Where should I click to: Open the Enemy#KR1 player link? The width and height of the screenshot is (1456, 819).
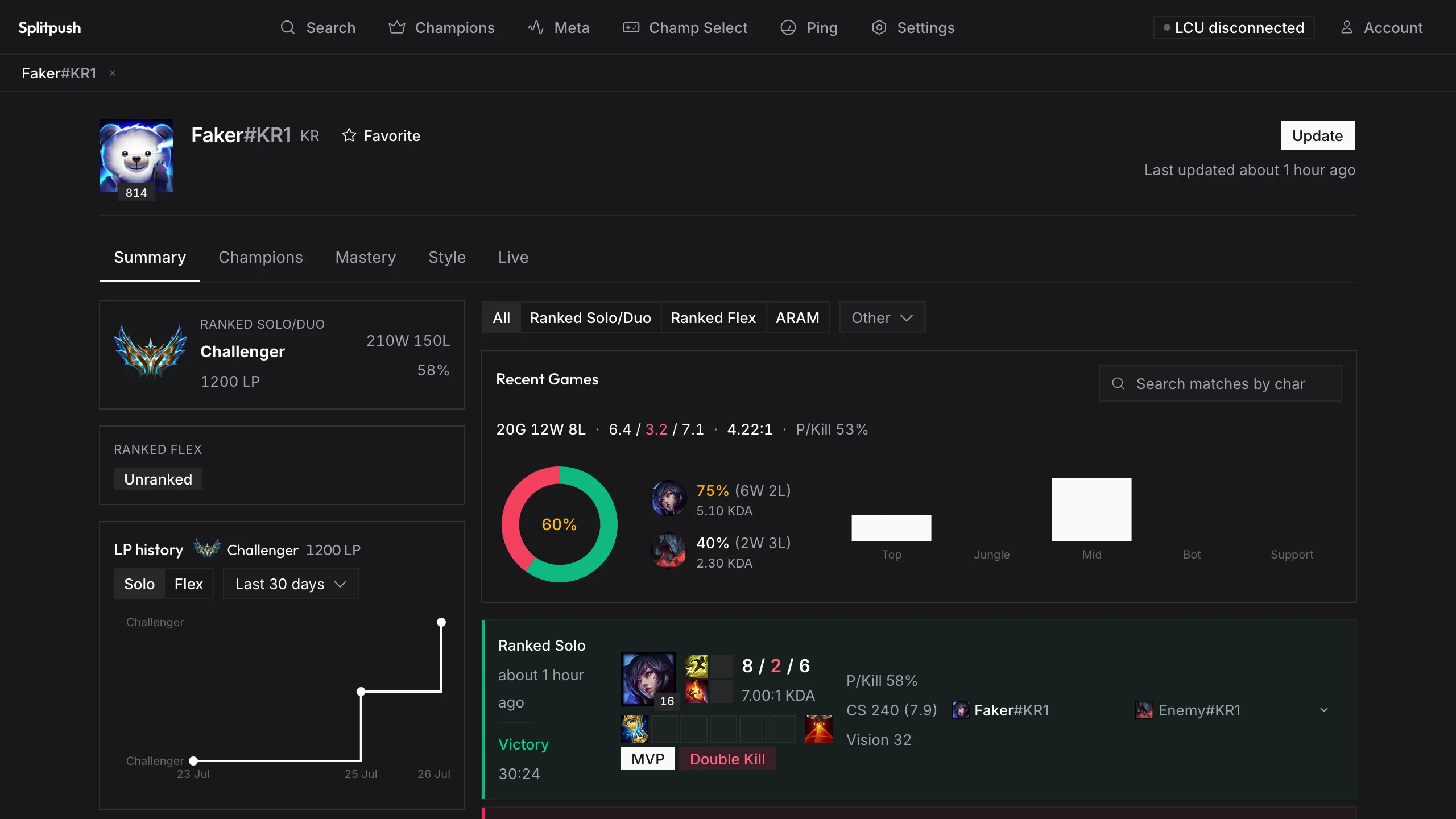point(1199,710)
